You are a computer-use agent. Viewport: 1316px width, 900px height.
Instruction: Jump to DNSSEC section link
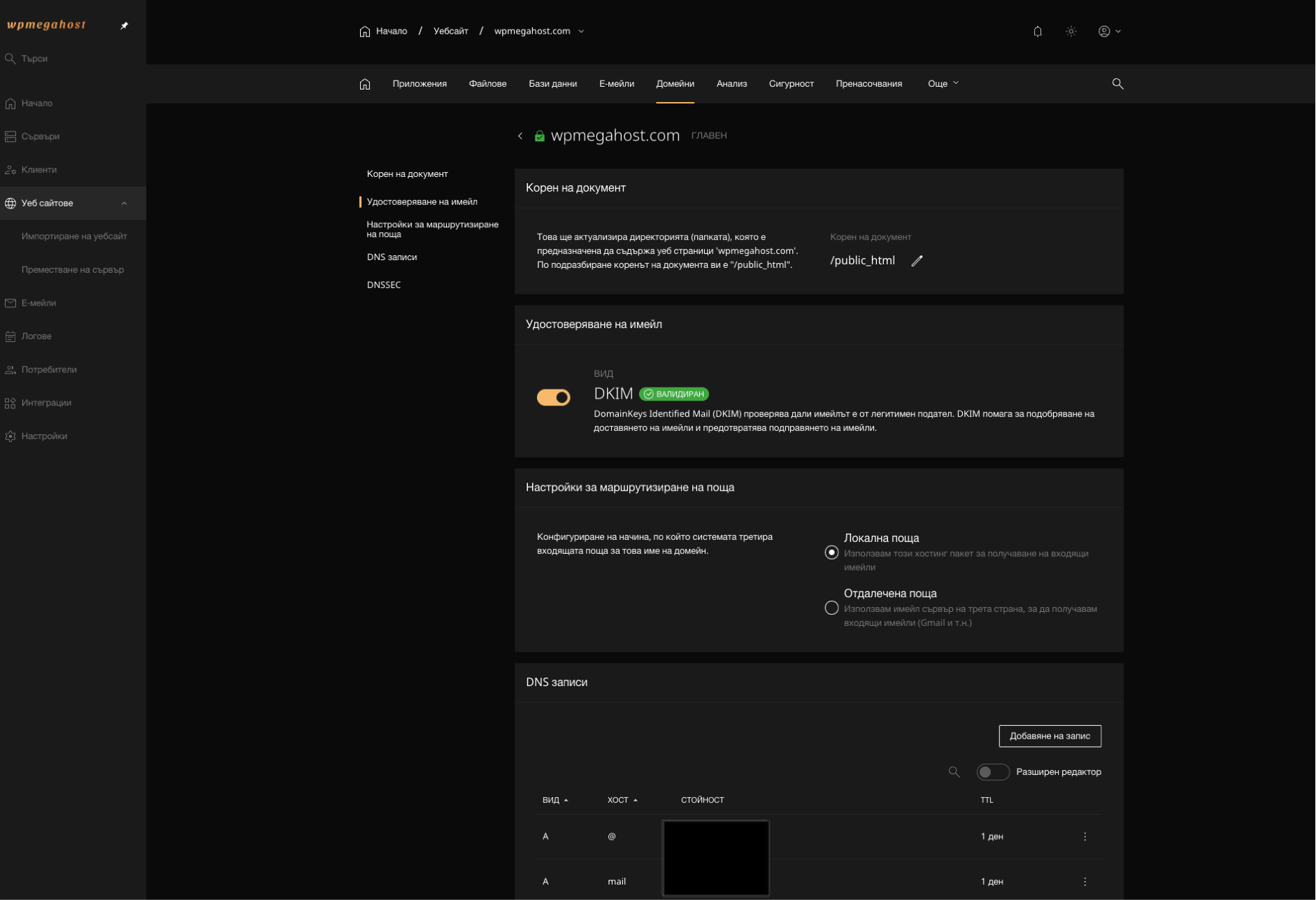384,285
